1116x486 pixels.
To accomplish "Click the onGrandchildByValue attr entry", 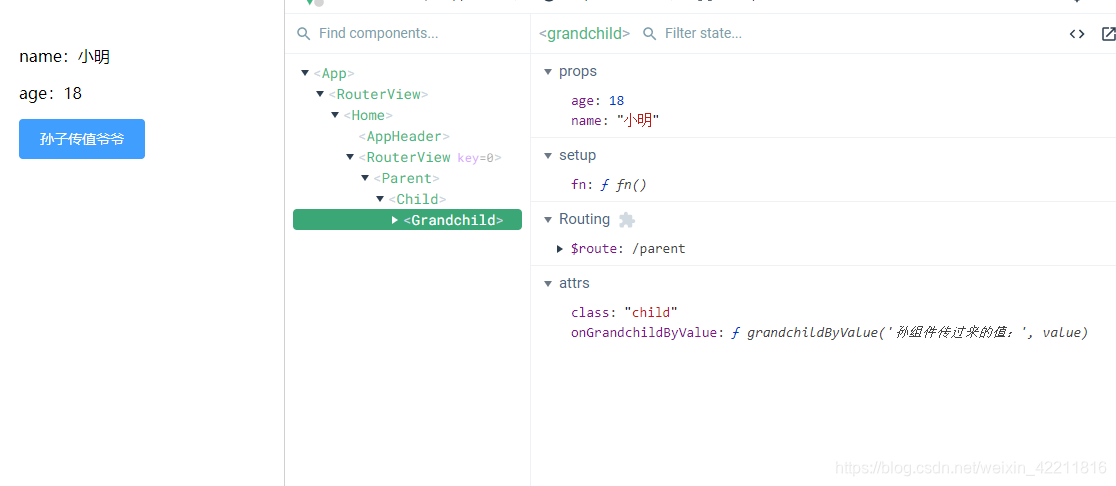I will click(829, 332).
